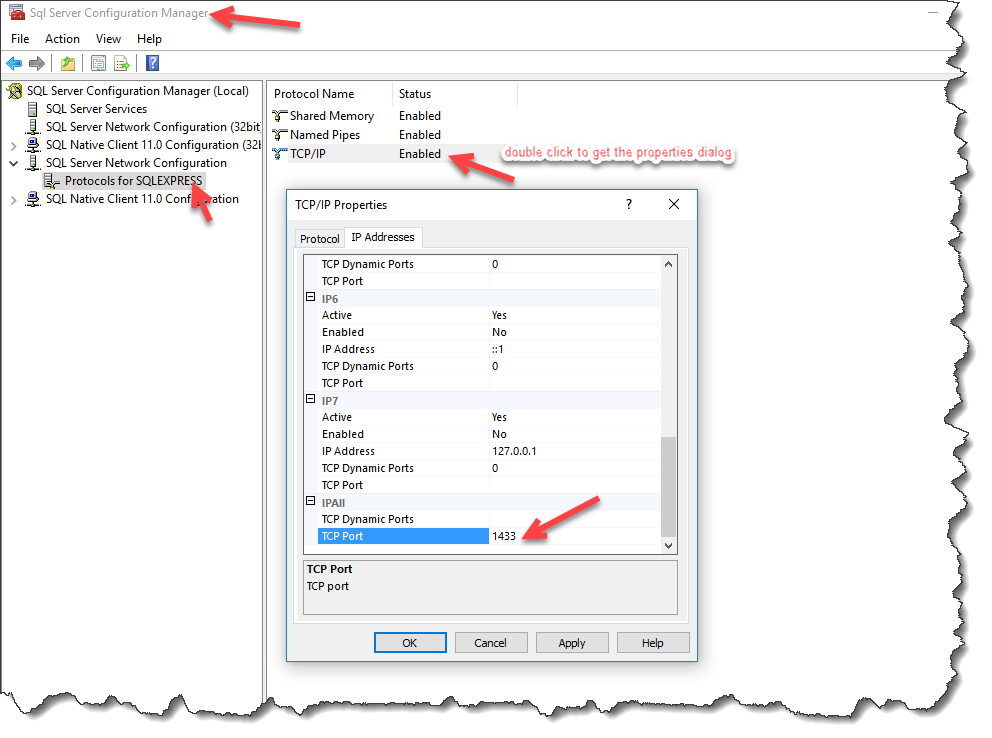The height and width of the screenshot is (738, 992).
Task: Click the Export List toolbar icon
Action: coord(121,63)
